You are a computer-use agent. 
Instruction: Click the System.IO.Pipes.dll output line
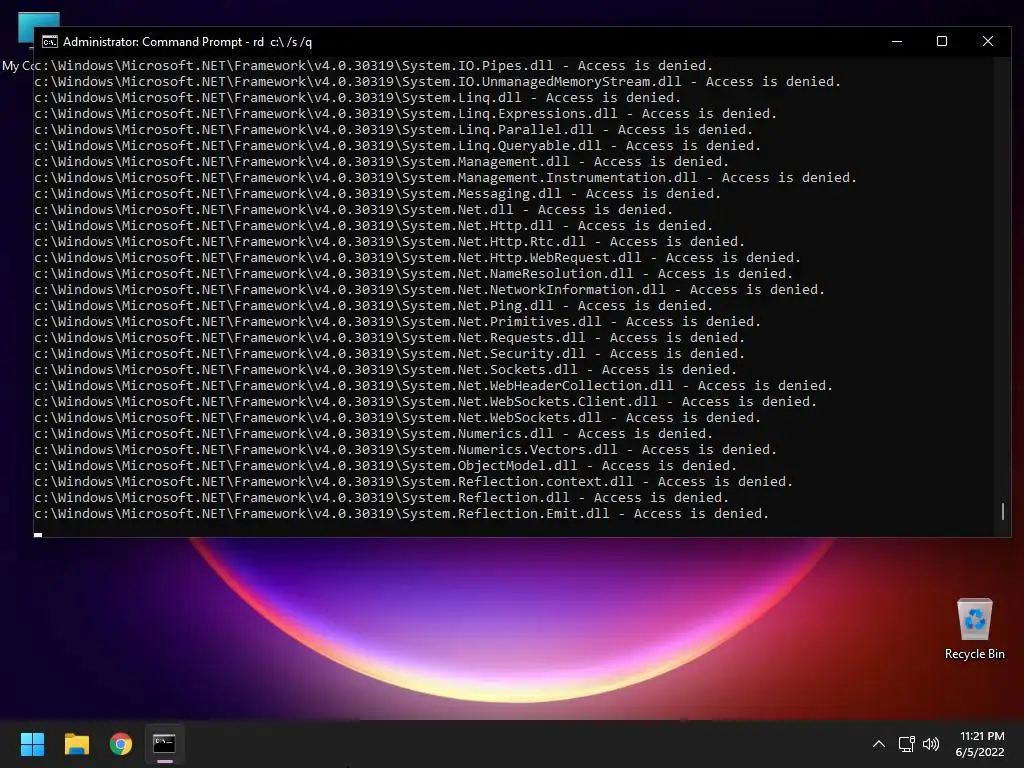[374, 65]
